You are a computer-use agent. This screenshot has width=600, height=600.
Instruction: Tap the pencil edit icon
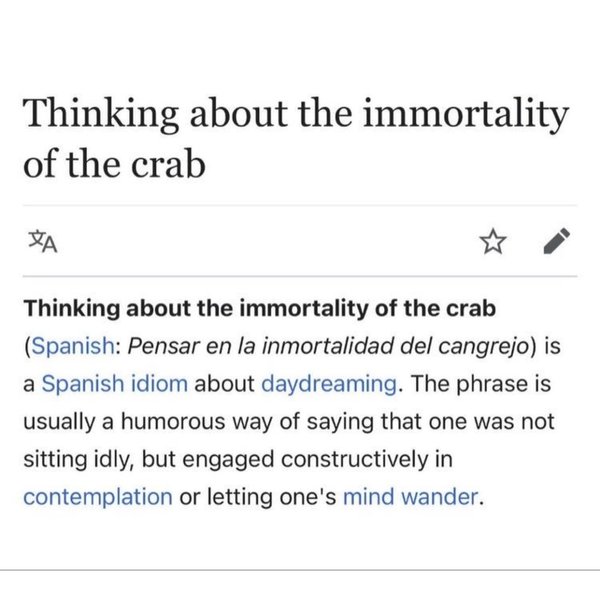pos(558,240)
